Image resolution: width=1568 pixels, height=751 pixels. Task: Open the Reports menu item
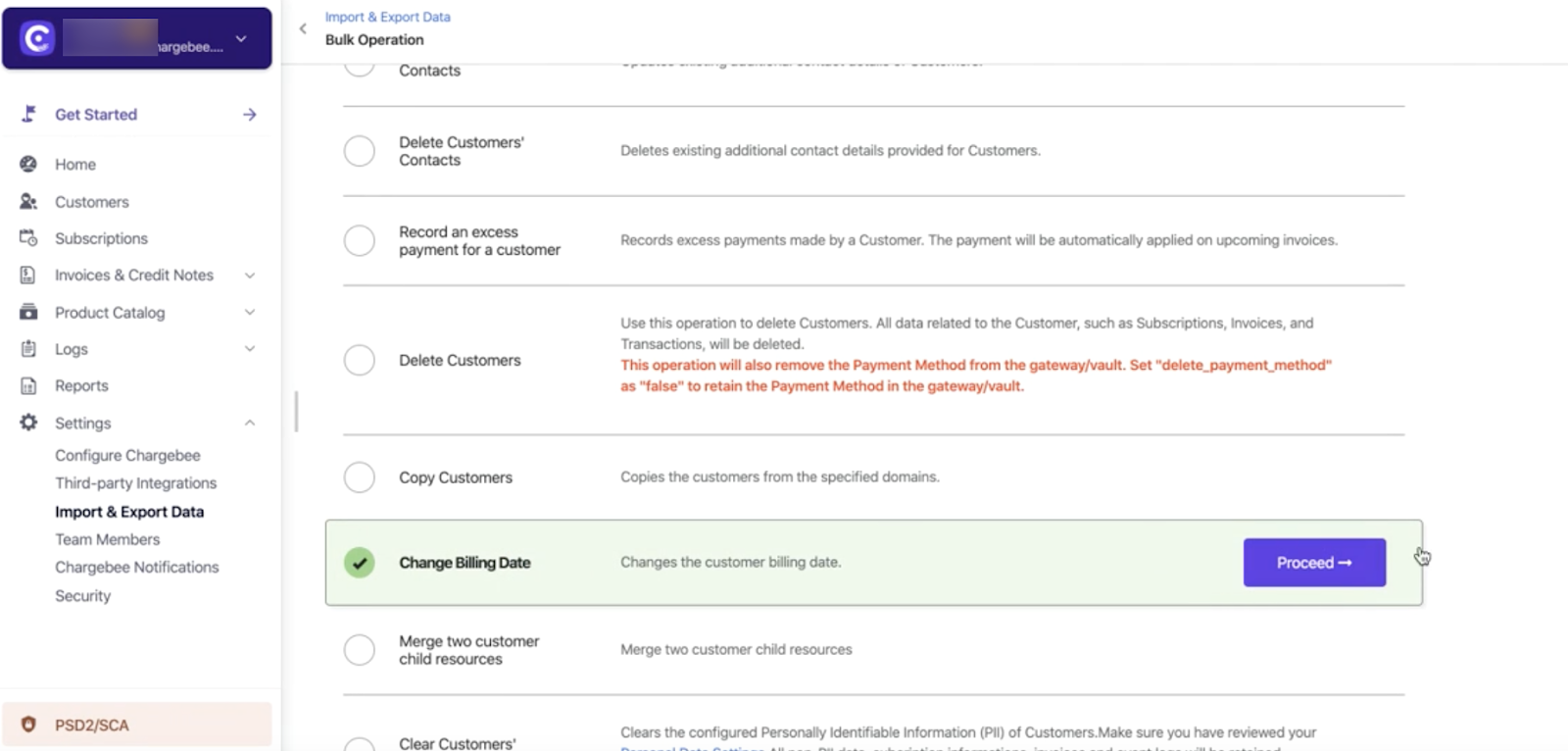point(81,386)
